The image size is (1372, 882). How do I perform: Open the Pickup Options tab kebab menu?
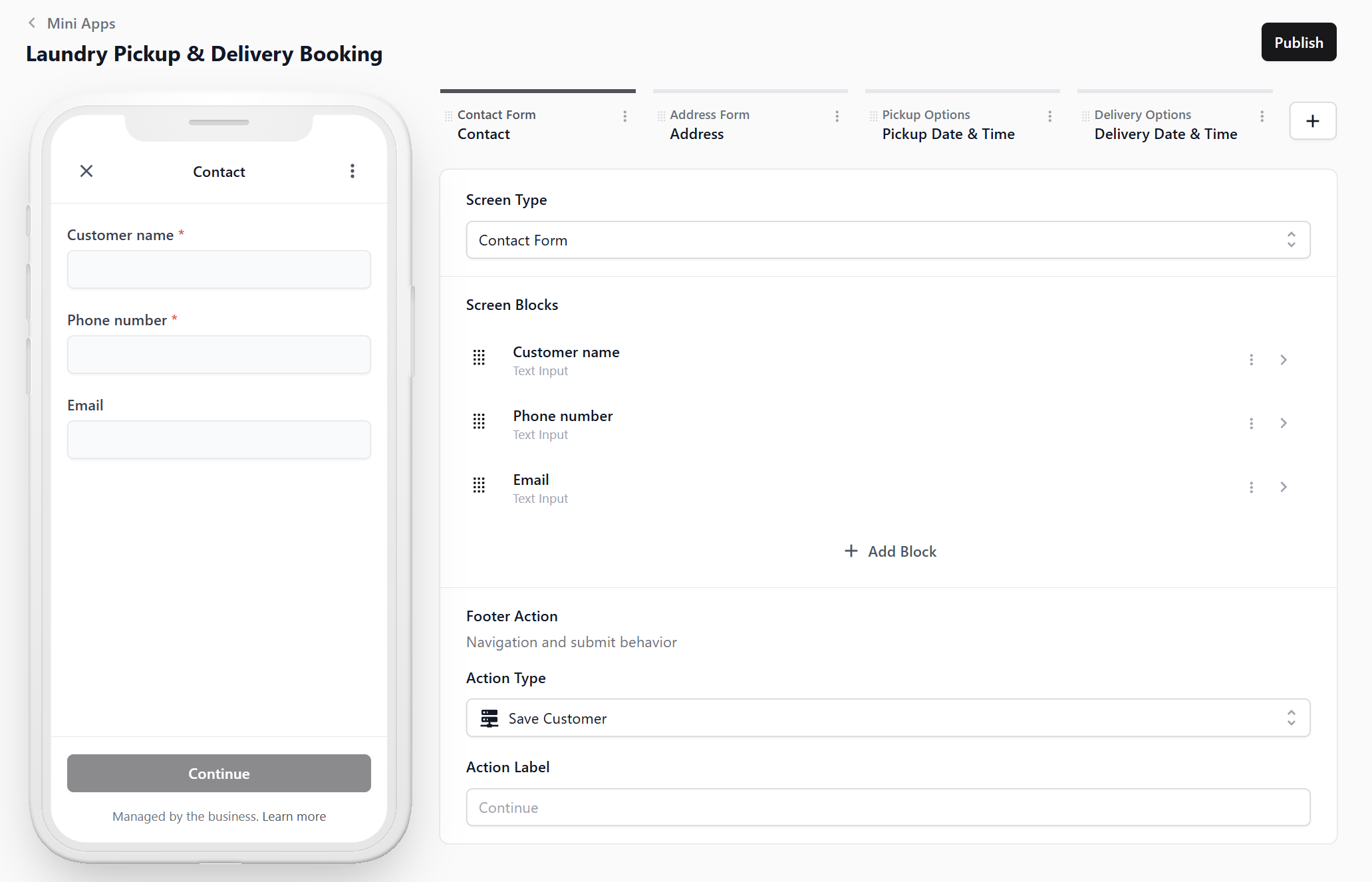1049,116
